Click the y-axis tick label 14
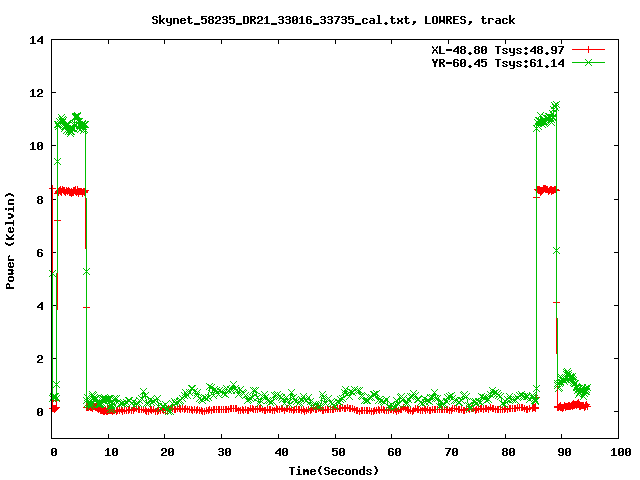The height and width of the screenshot is (480, 640). tap(37, 40)
